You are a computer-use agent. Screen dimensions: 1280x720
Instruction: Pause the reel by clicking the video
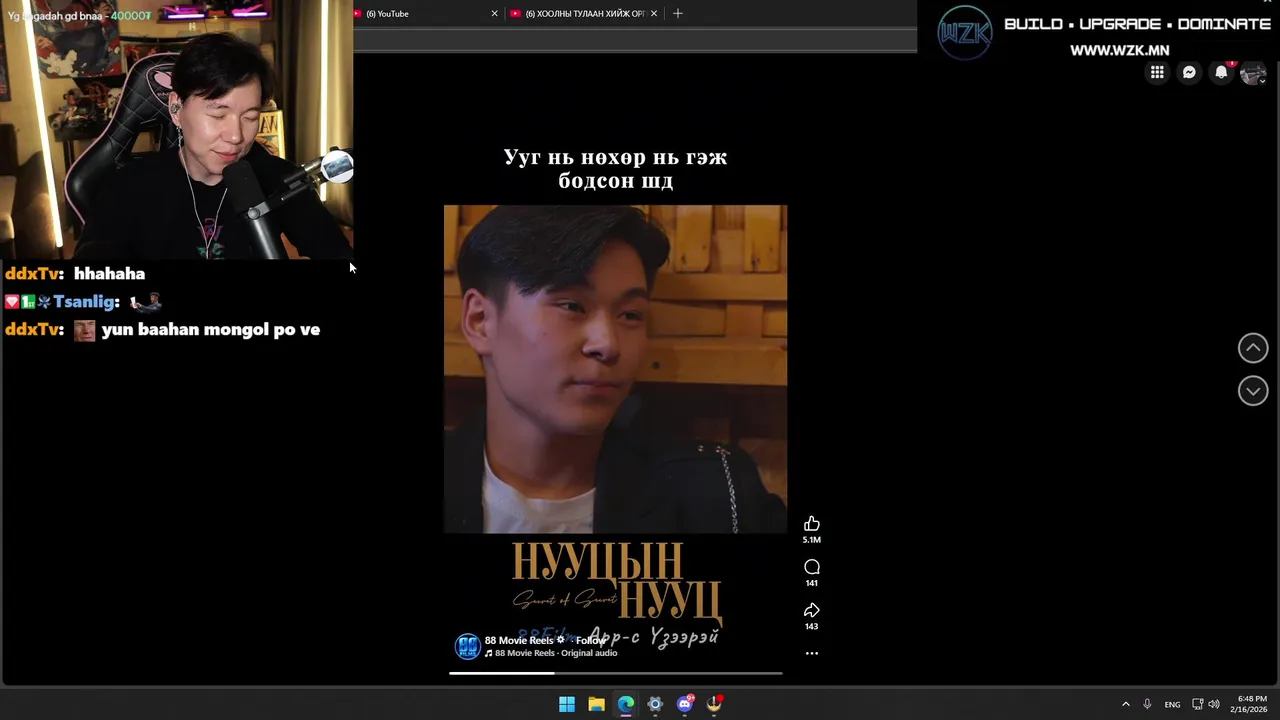tap(615, 369)
